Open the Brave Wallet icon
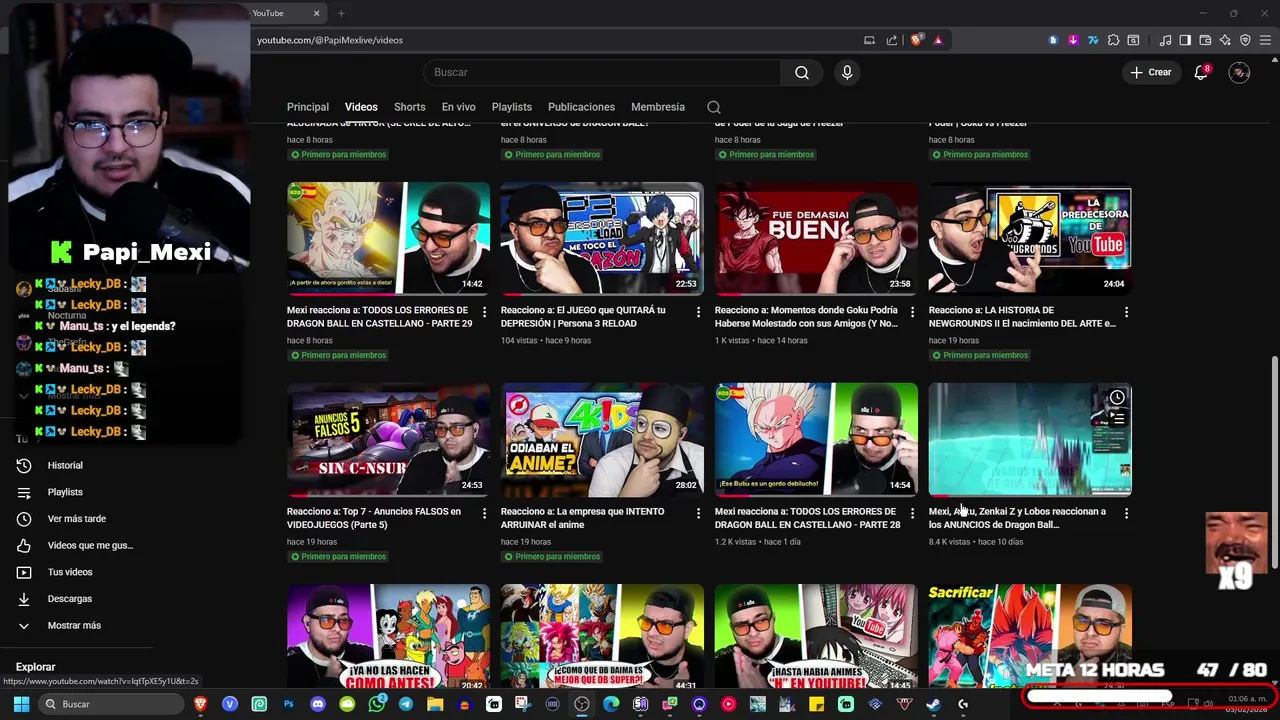 coord(1205,40)
